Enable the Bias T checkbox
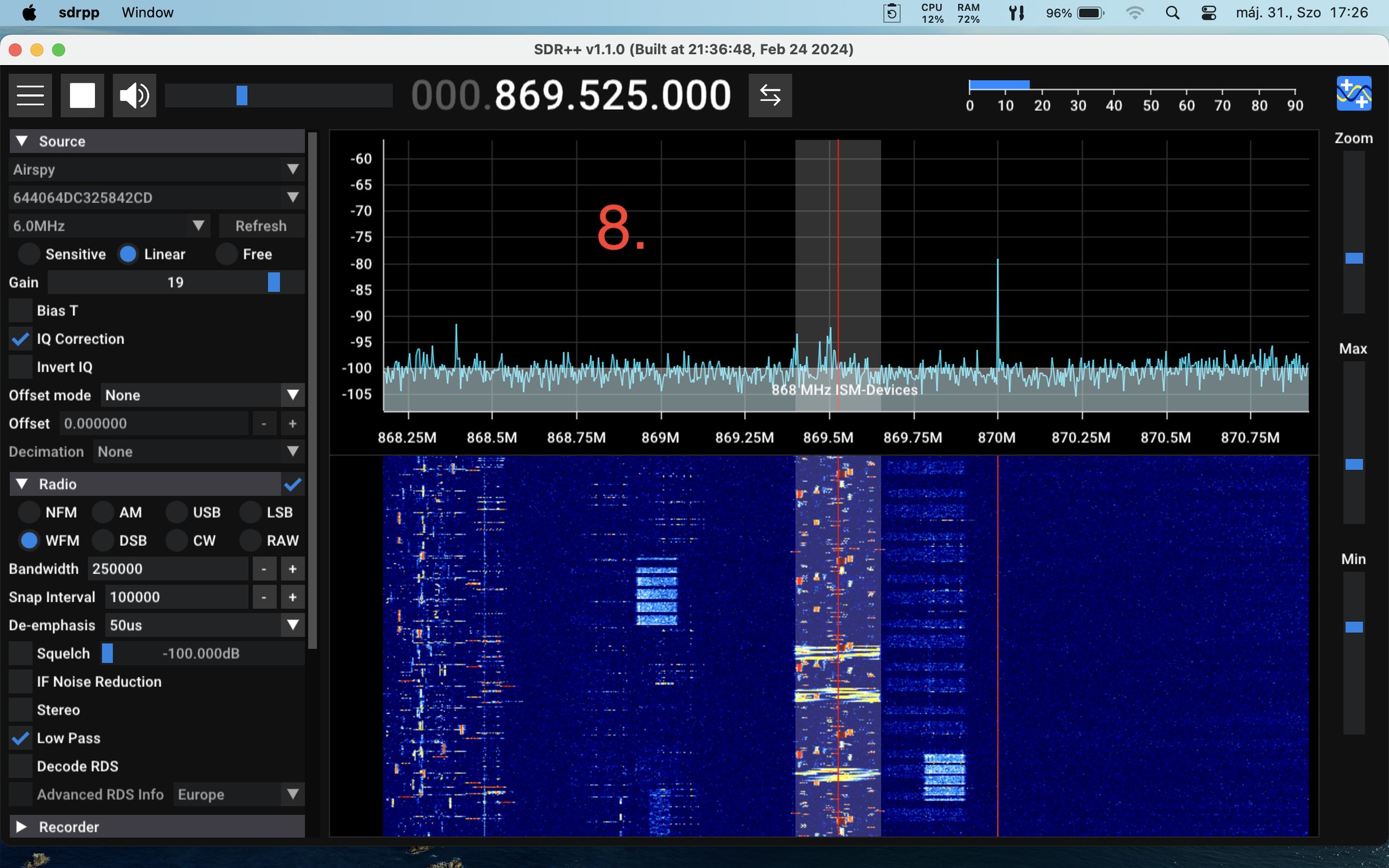1389x868 pixels. coord(21,311)
